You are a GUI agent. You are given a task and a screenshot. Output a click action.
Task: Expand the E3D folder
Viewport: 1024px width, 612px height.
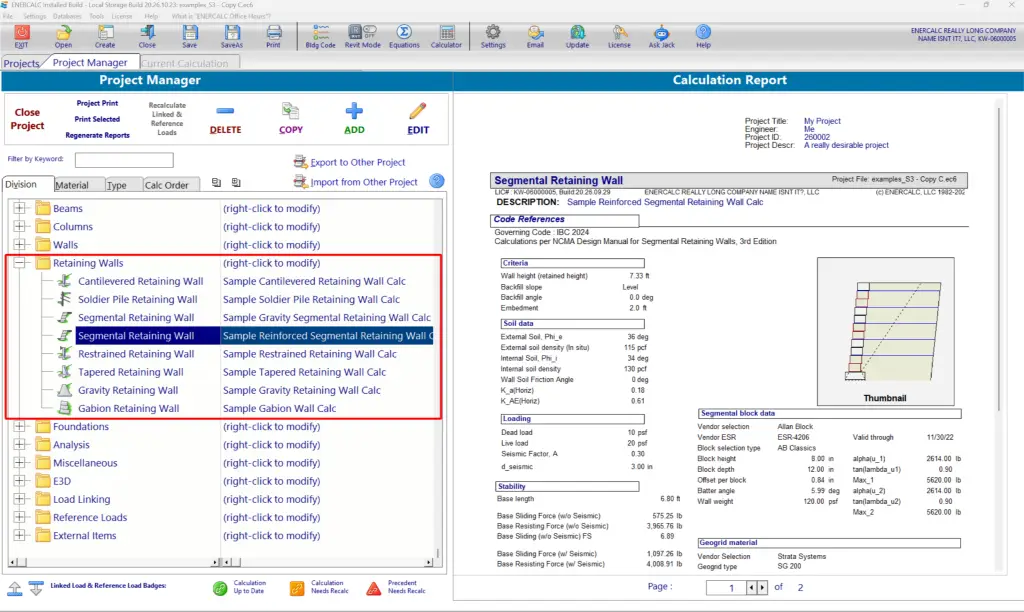[20, 481]
